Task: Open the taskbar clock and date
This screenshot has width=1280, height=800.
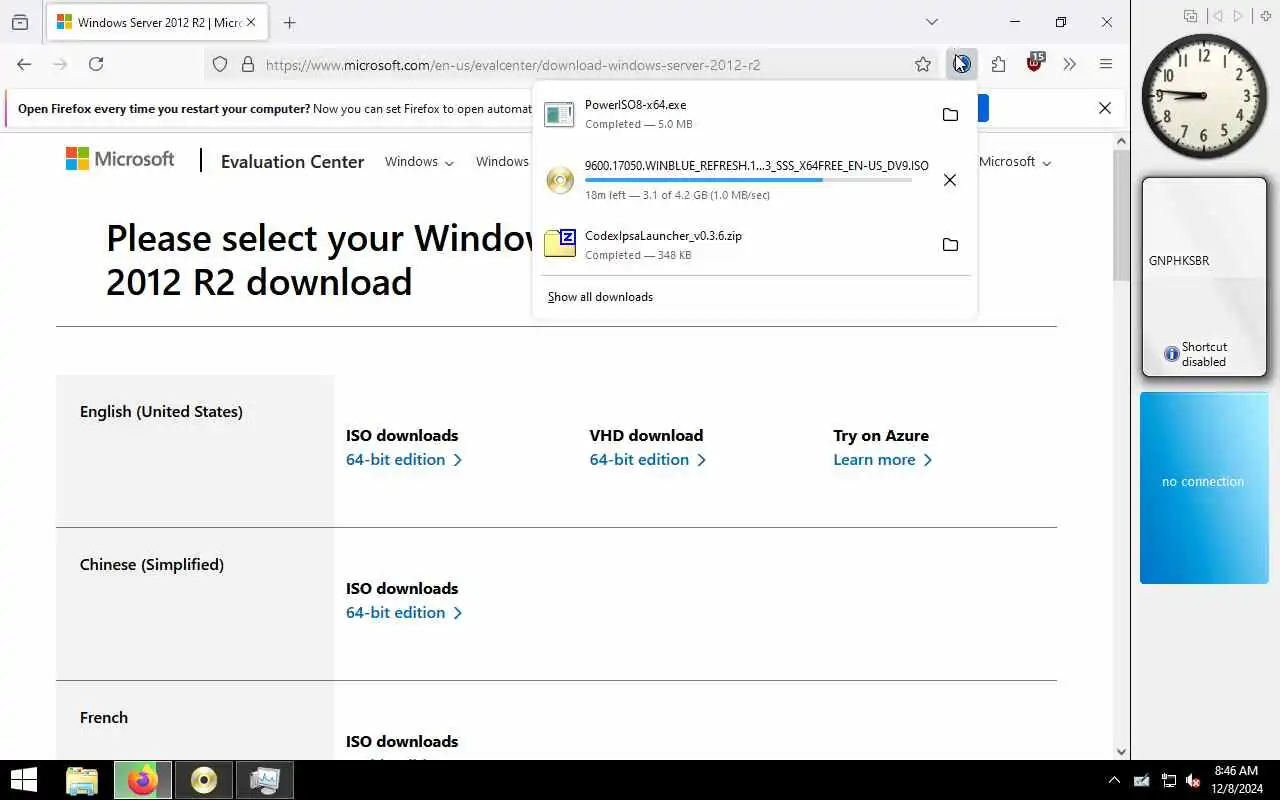Action: (1236, 780)
